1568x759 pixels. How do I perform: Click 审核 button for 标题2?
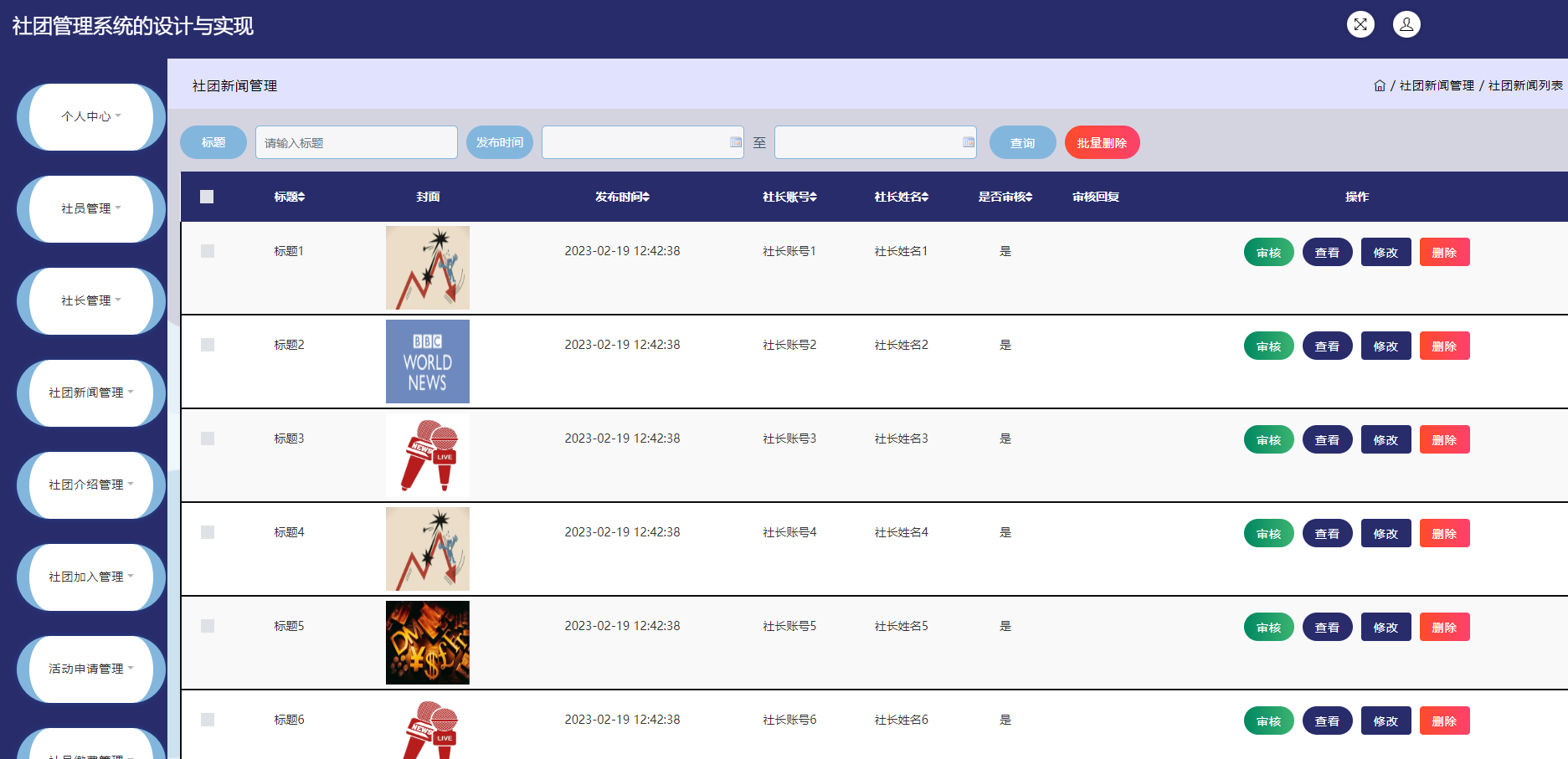(x=1269, y=346)
